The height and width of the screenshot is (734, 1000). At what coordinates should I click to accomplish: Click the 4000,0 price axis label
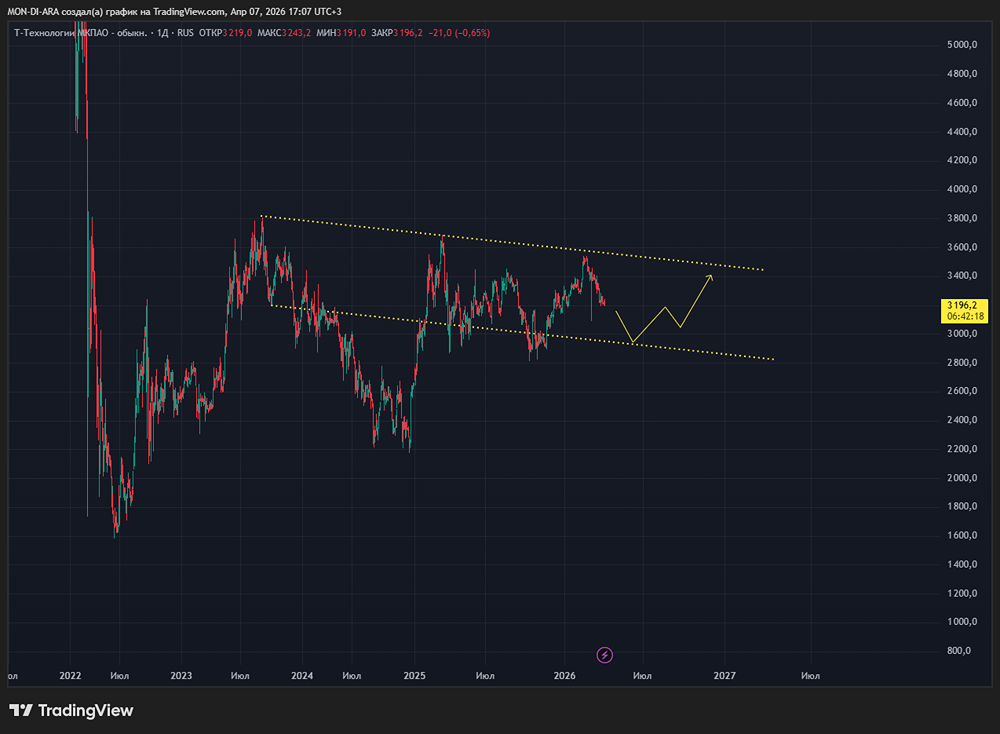[x=962, y=189]
